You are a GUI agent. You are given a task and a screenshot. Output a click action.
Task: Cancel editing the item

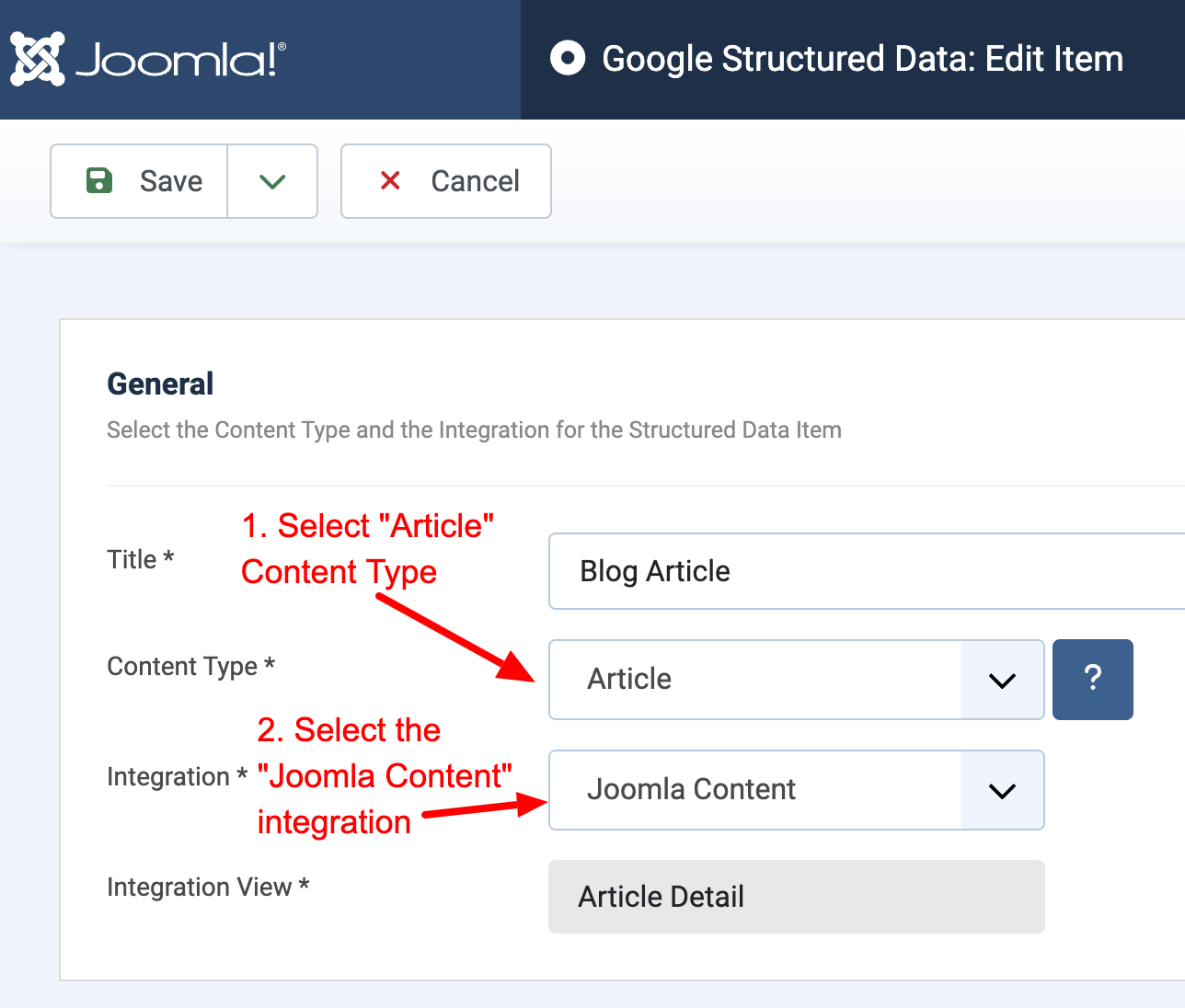pos(445,181)
